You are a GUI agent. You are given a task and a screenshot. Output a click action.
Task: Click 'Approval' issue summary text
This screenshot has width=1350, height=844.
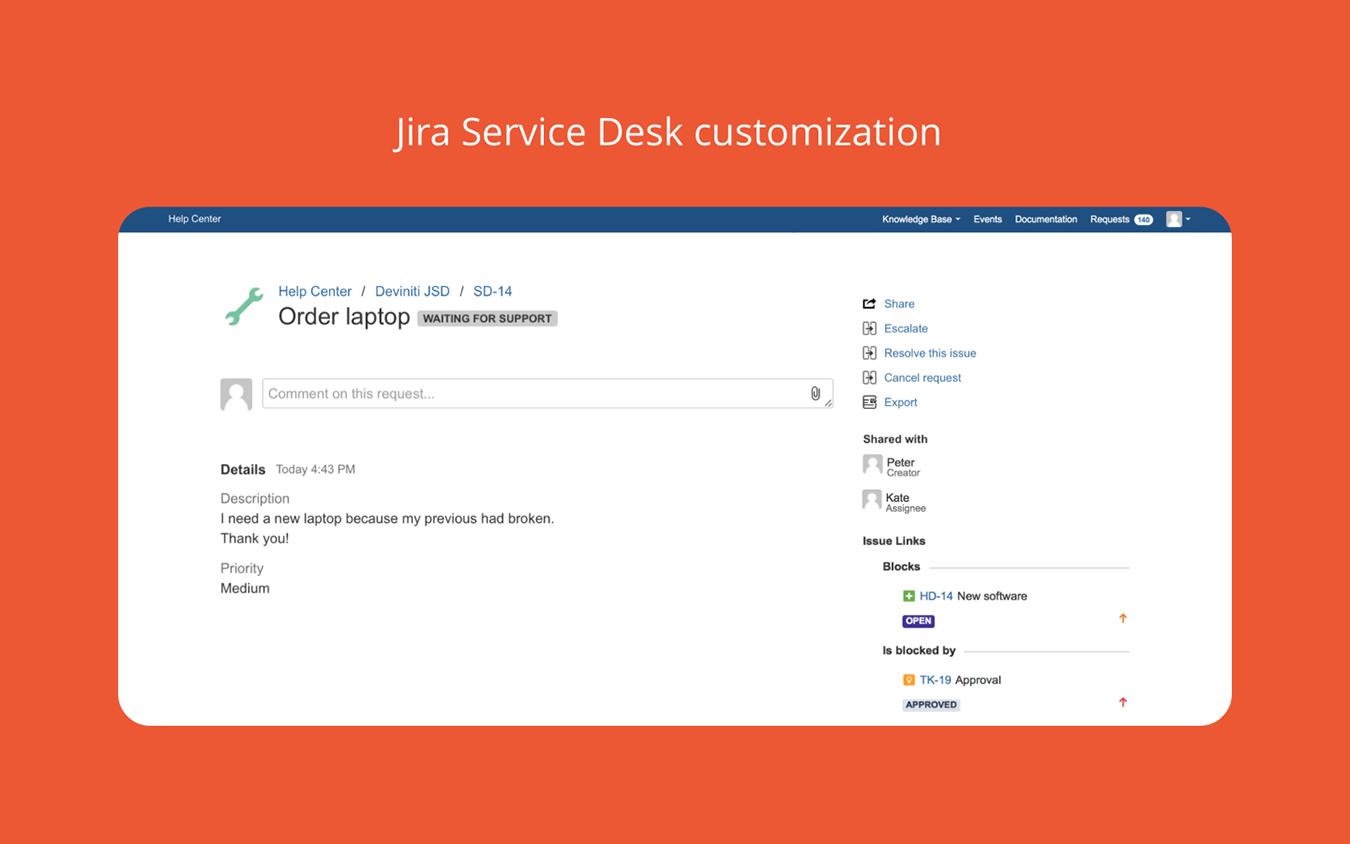(978, 680)
